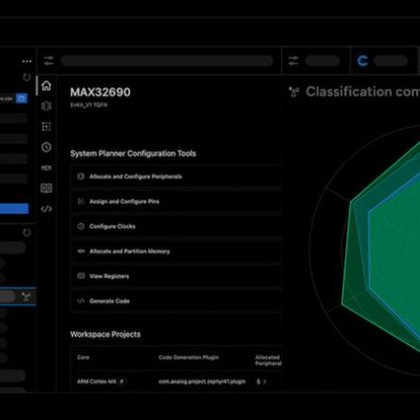Image resolution: width=420 pixels, height=420 pixels.
Task: Open the pin grid icon in sidebar
Action: pyautogui.click(x=46, y=127)
